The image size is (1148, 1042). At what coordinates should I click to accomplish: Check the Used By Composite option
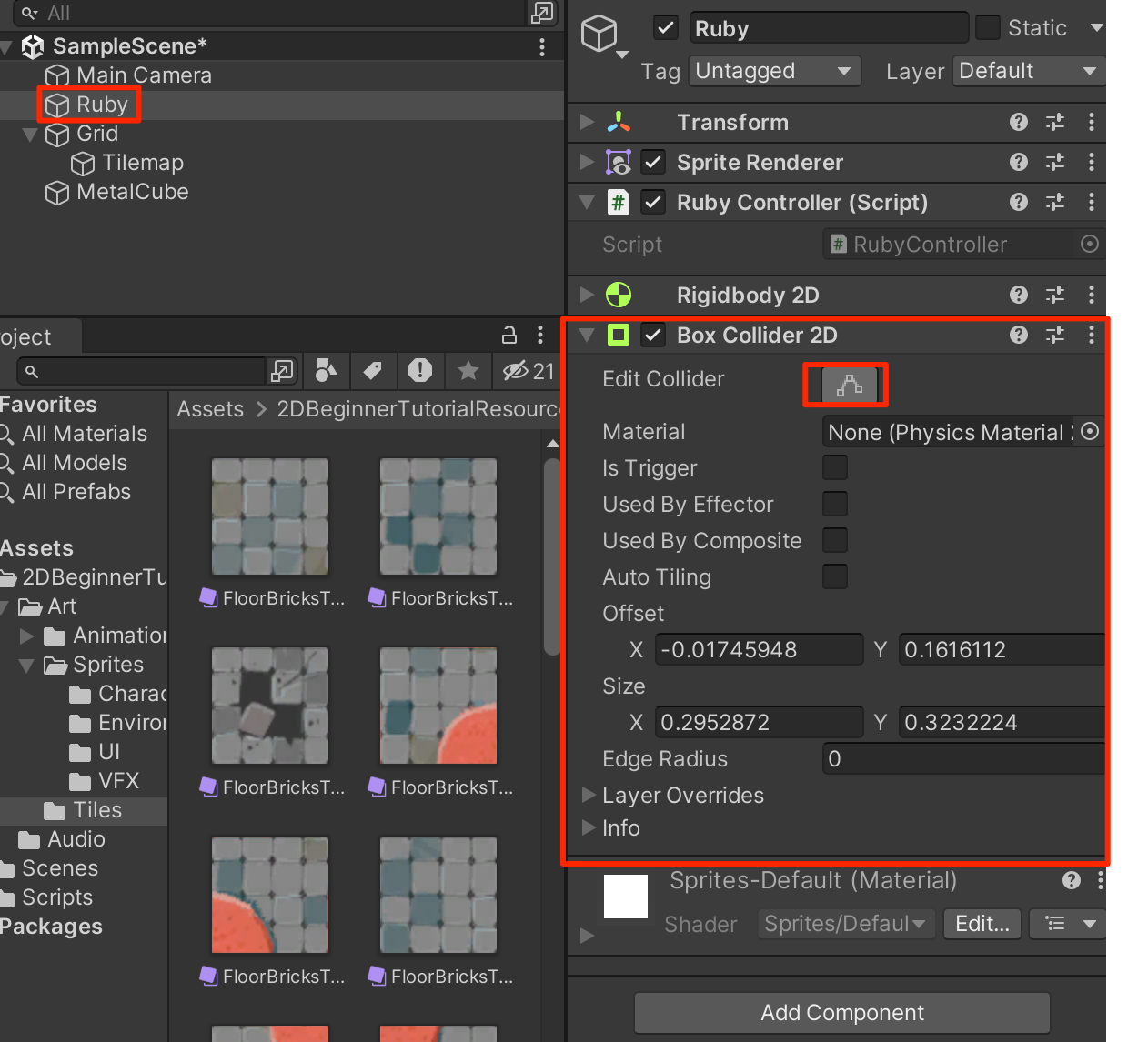pos(834,541)
